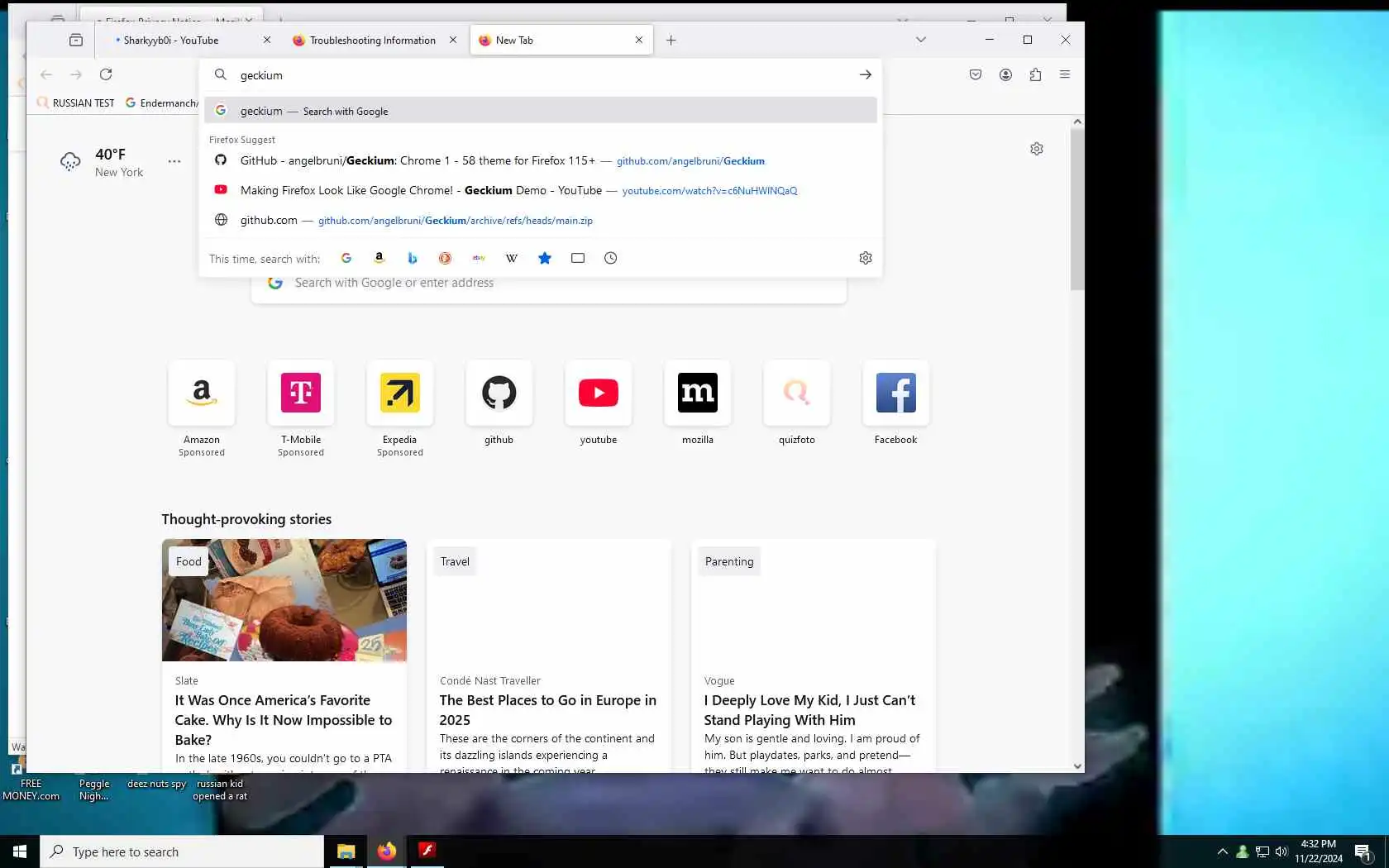
Task: Search this time with Wikipedia
Action: (512, 258)
